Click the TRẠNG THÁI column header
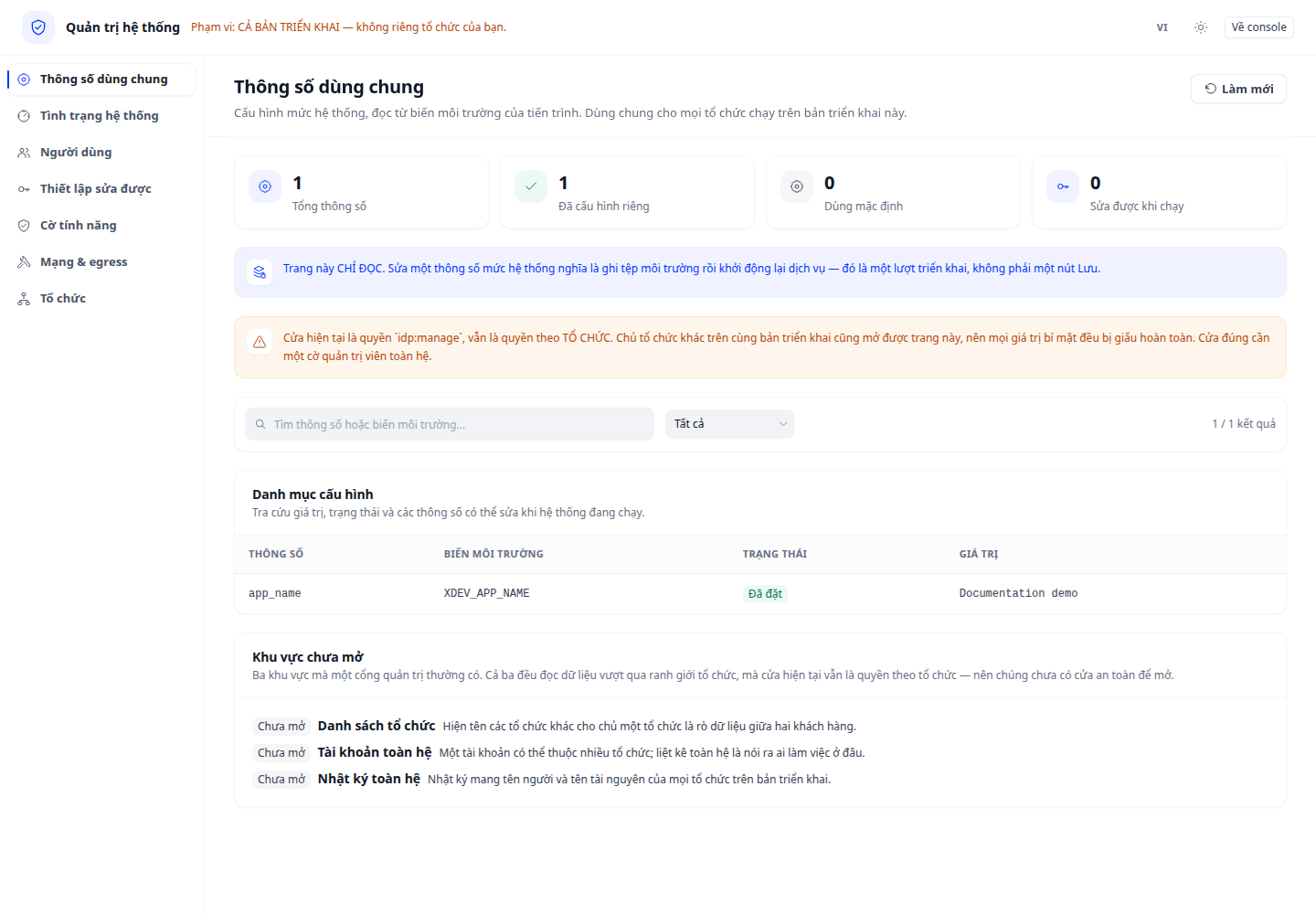 [x=775, y=554]
